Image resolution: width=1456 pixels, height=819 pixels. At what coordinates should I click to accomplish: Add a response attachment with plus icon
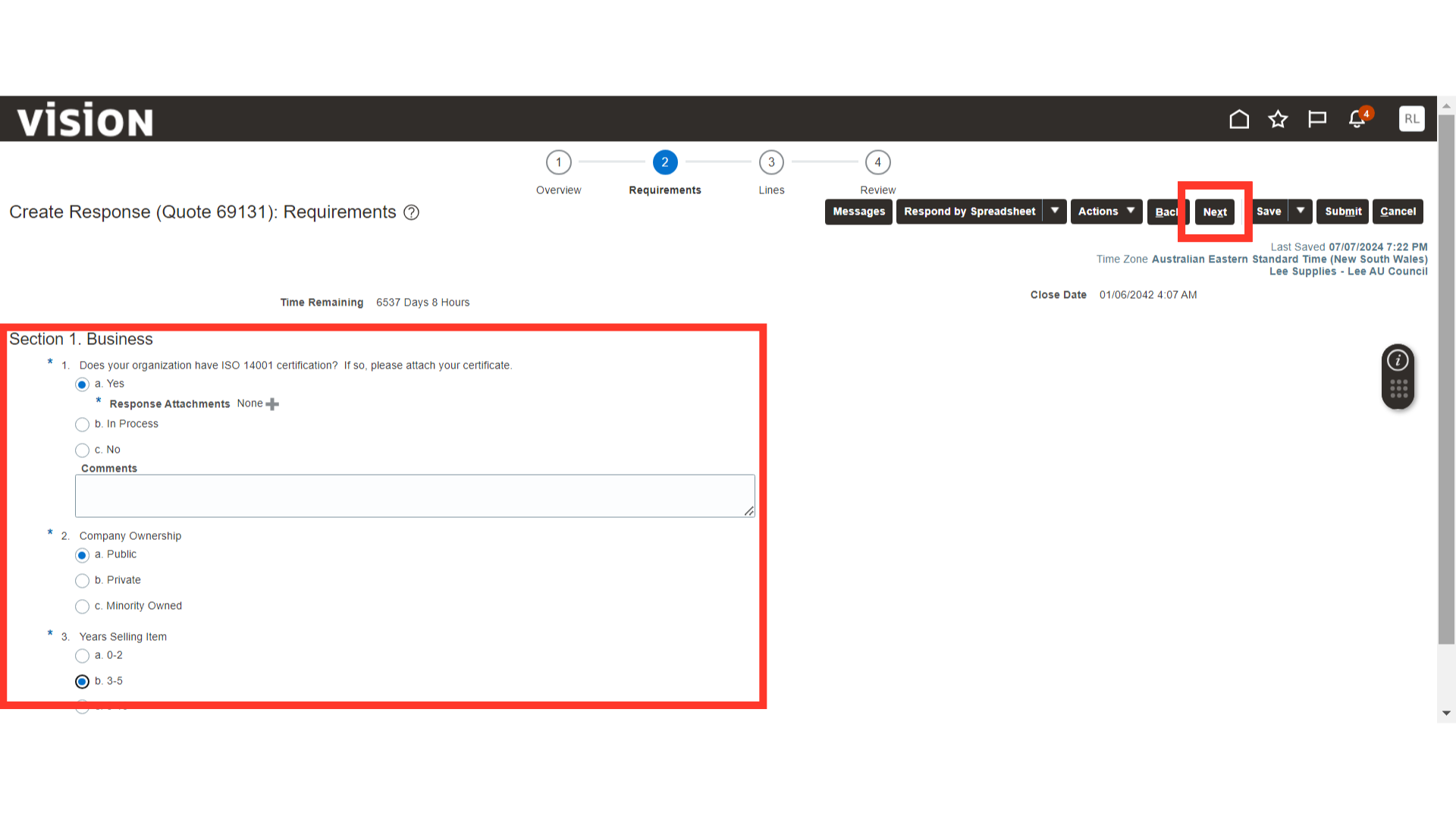coord(272,404)
